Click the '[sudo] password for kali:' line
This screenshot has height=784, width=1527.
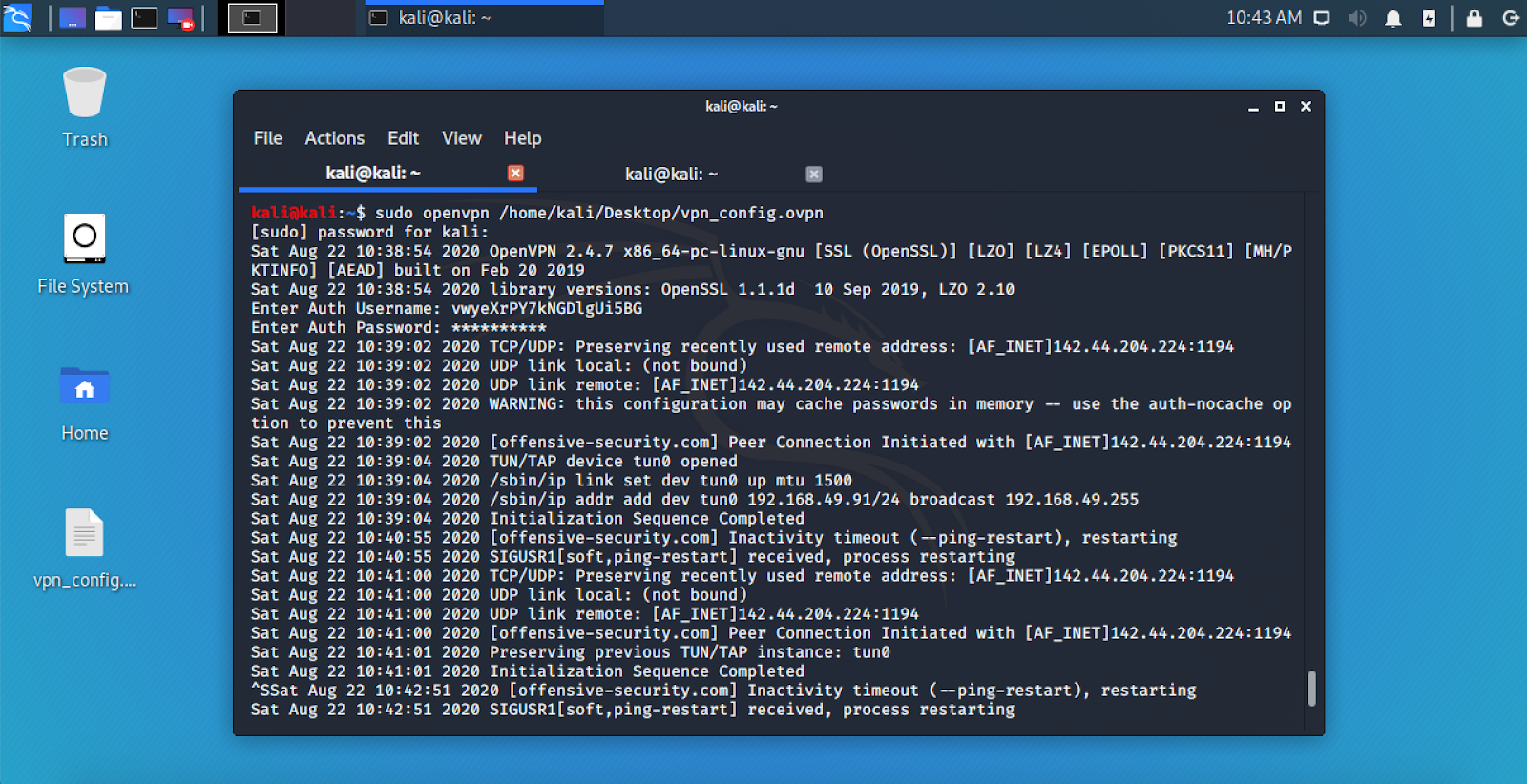click(369, 232)
